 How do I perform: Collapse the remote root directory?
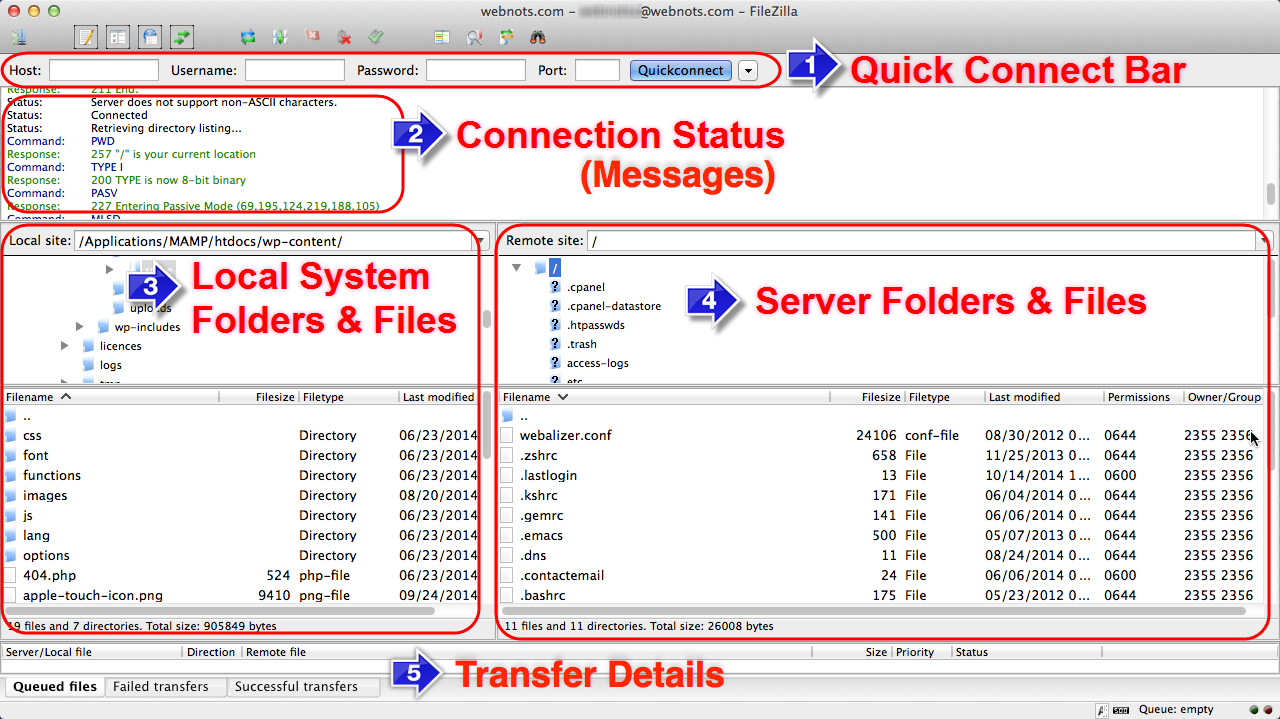pos(516,268)
